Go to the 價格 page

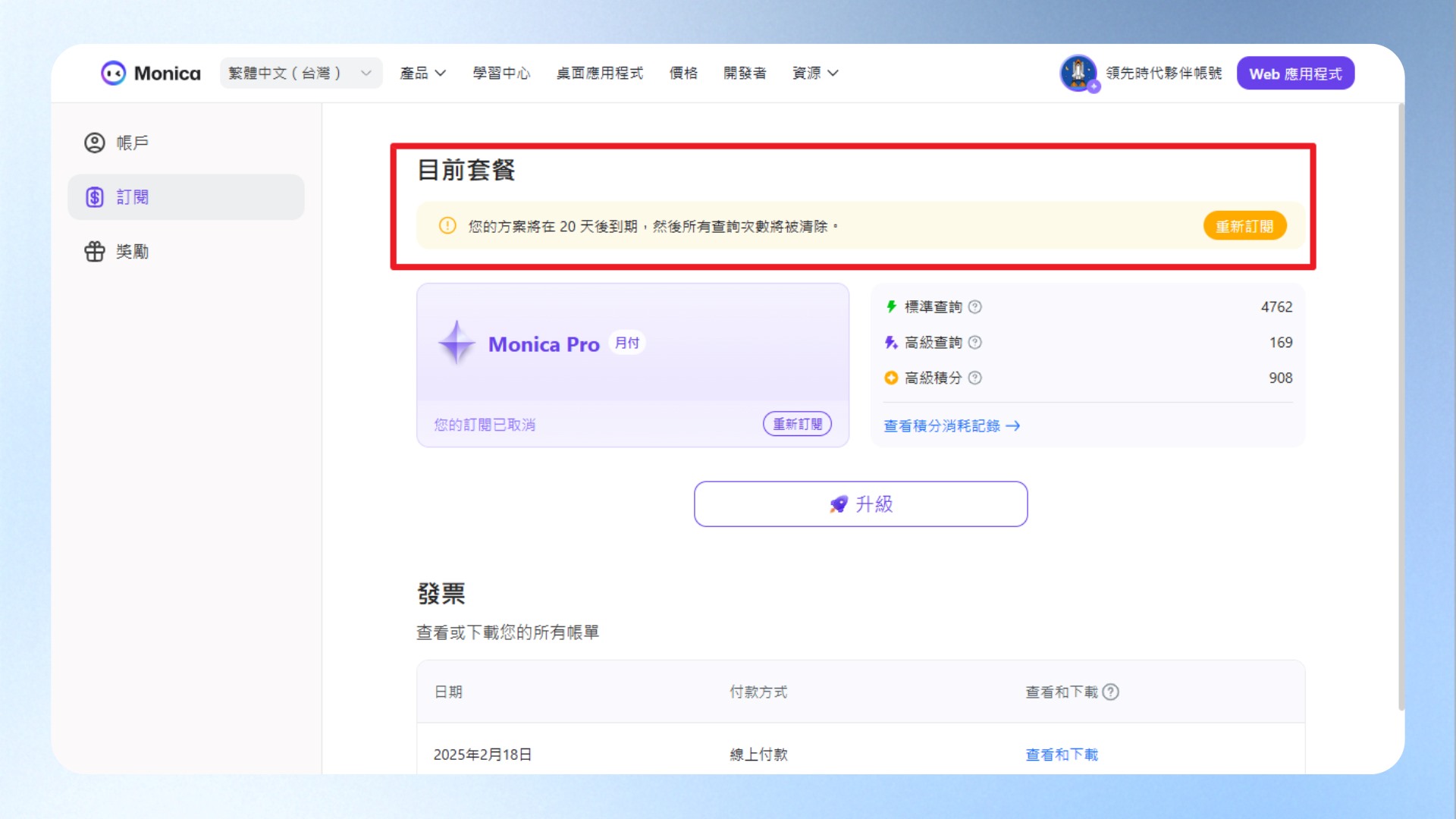coord(683,73)
